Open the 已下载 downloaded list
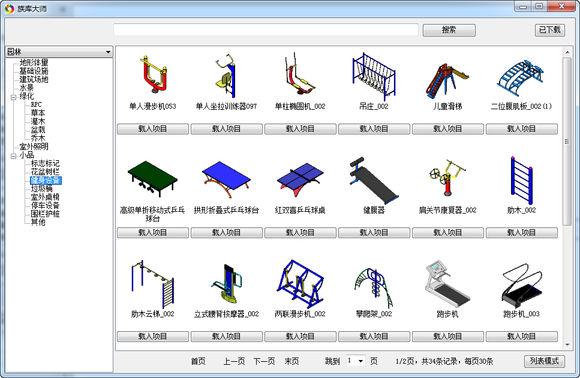The image size is (580, 378). click(x=550, y=30)
